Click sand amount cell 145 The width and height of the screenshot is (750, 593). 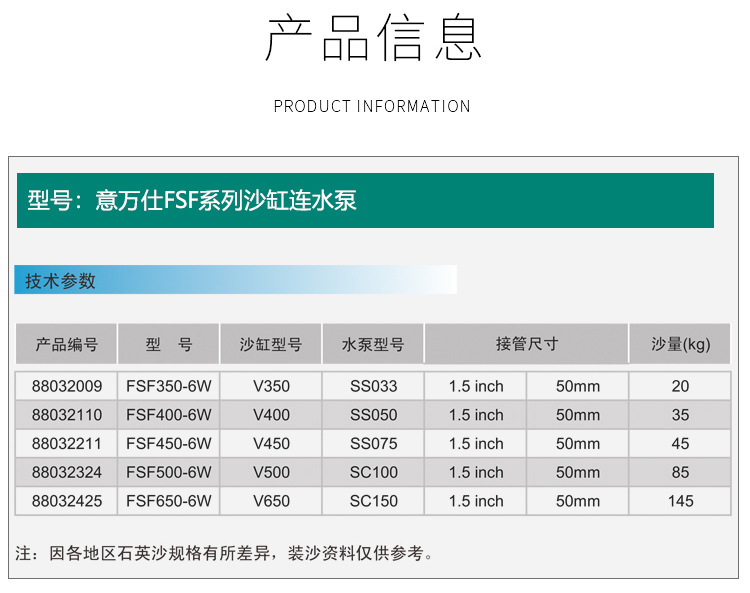coord(680,501)
